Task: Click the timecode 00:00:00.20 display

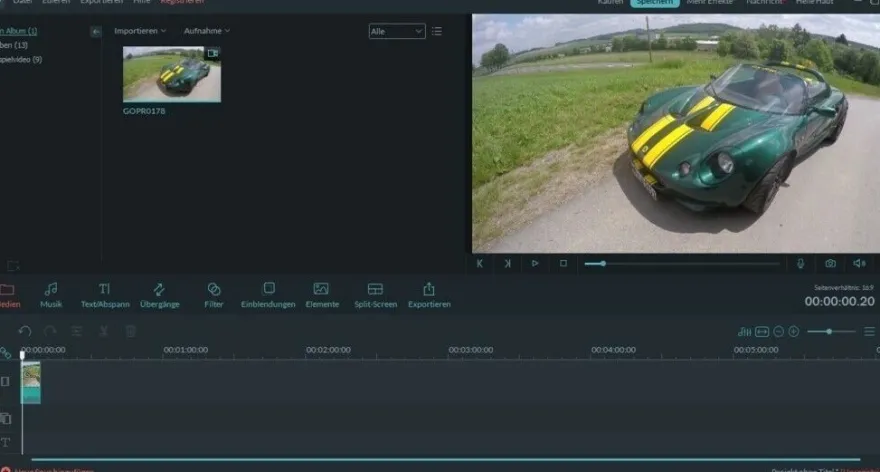Action: pyautogui.click(x=840, y=301)
